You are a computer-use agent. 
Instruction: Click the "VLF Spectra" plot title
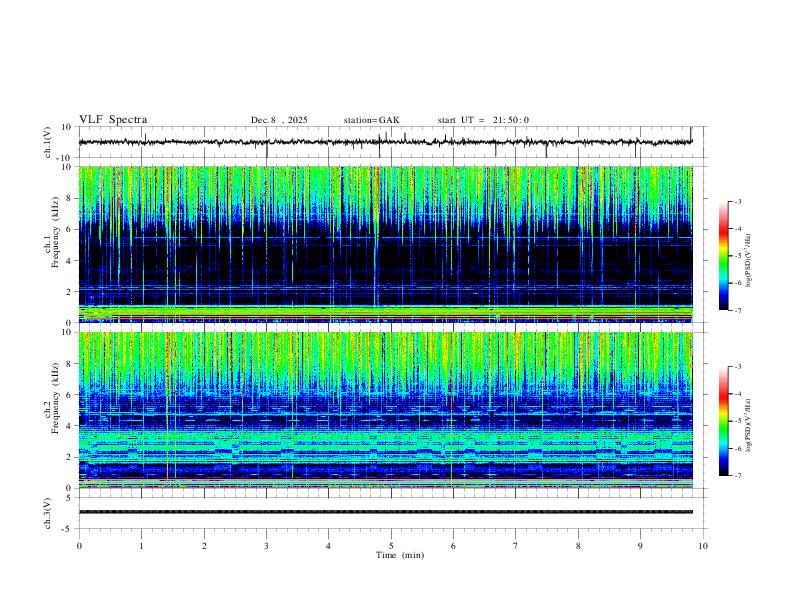pos(113,120)
